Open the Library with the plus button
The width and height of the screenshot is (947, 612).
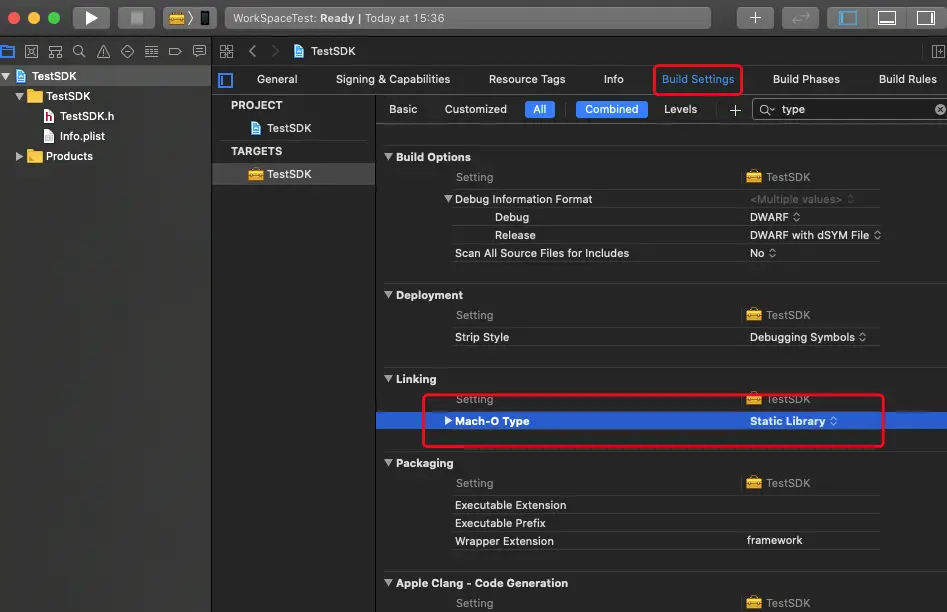click(x=755, y=18)
